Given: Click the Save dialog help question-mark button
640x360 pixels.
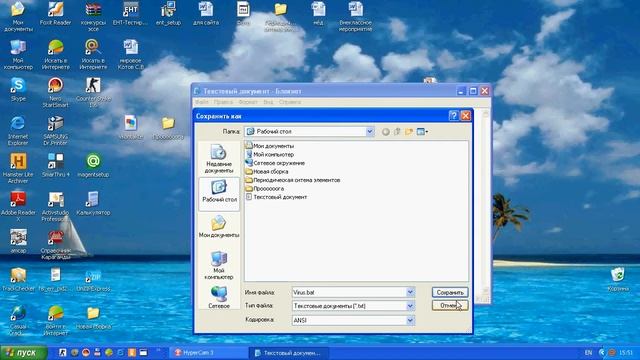Looking at the screenshot, I should (x=453, y=116).
